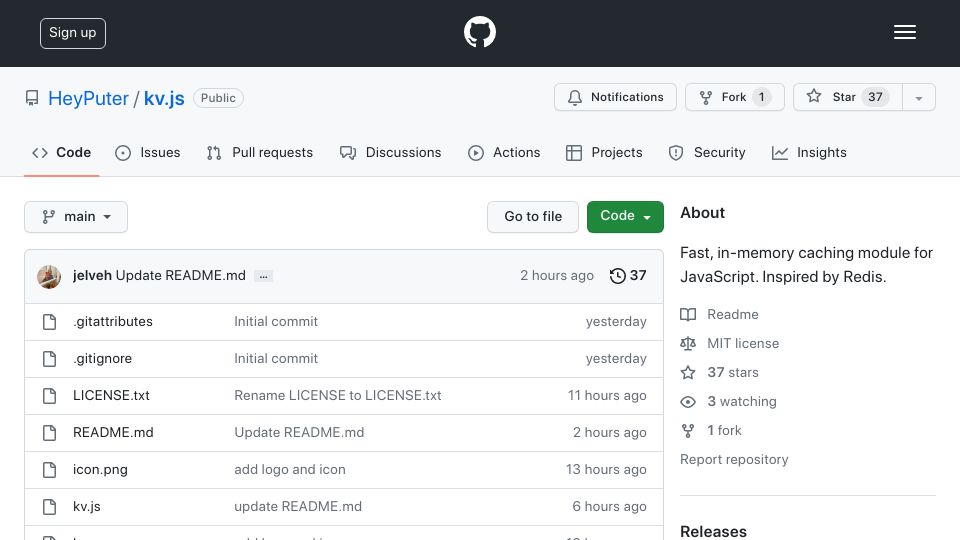The height and width of the screenshot is (540, 960).
Task: Click the book icon beside Readme
Action: [x=688, y=314]
